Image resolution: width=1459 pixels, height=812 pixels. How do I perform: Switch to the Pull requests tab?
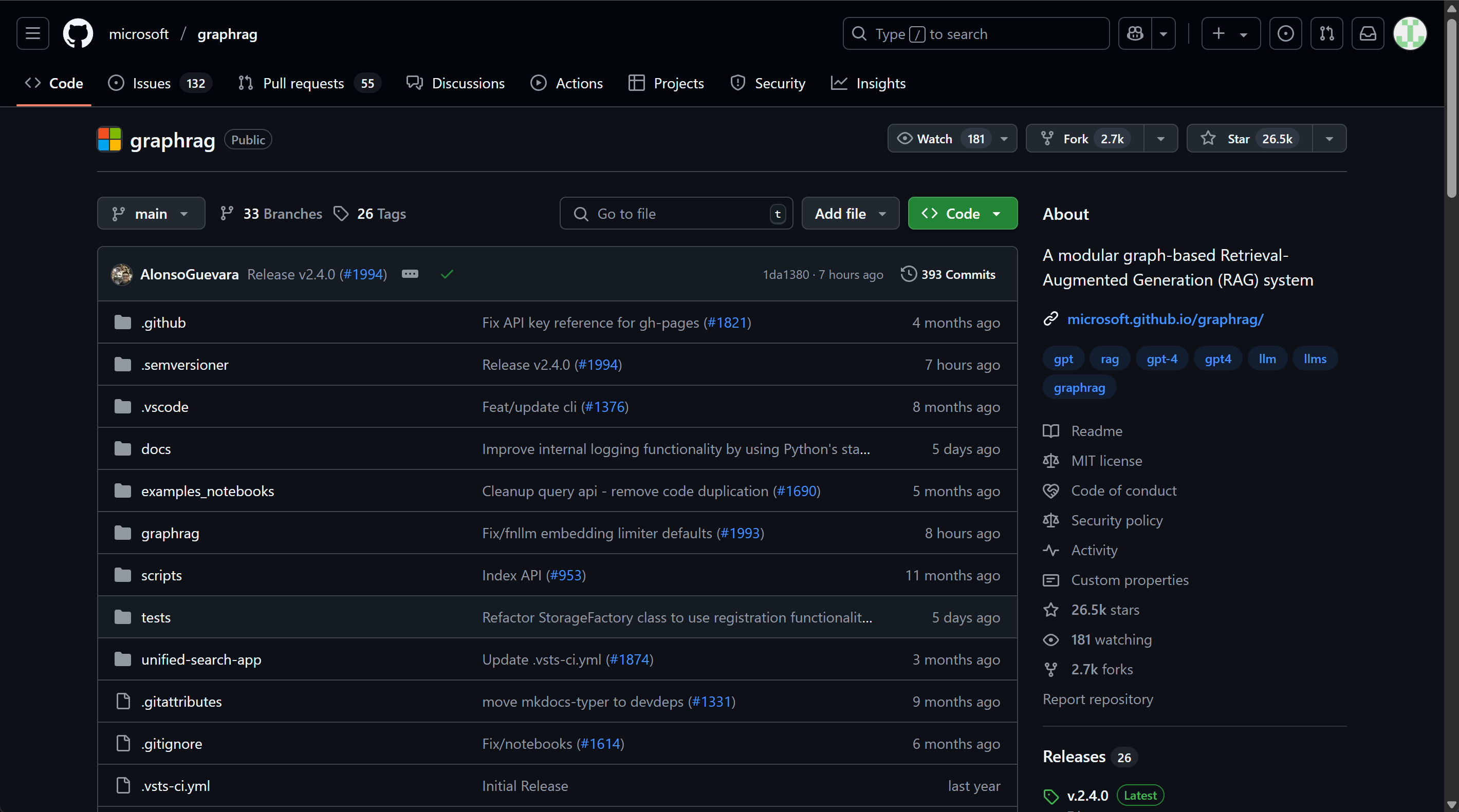tap(309, 83)
